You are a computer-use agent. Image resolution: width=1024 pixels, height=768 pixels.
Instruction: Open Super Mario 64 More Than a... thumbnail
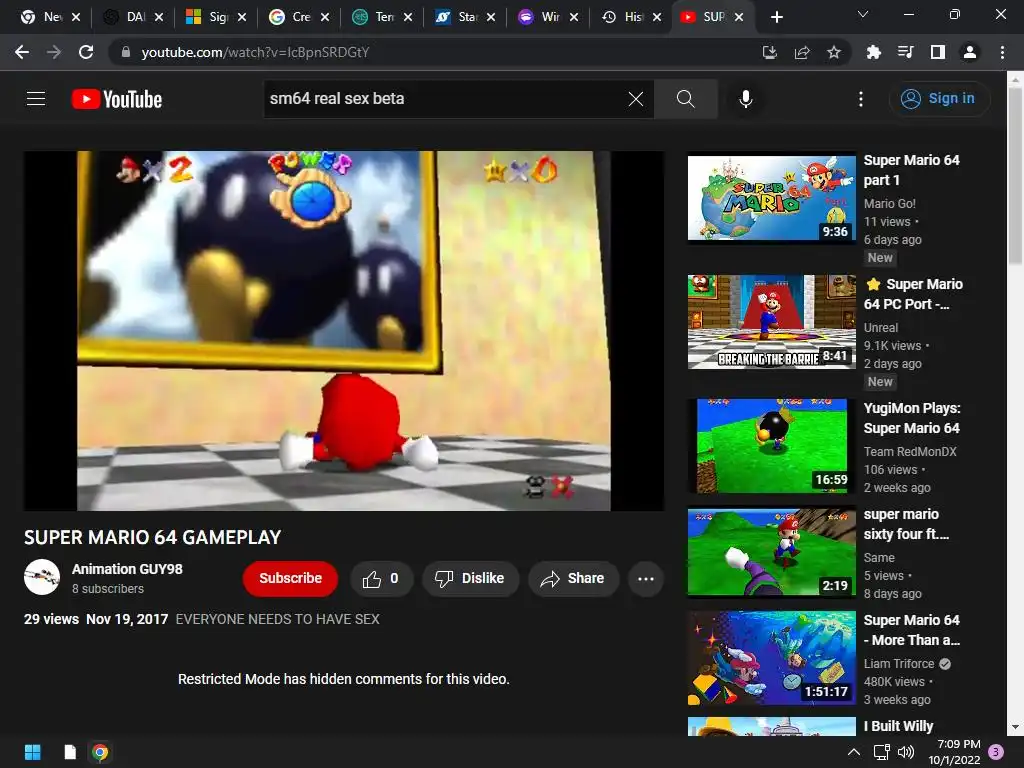coord(771,658)
